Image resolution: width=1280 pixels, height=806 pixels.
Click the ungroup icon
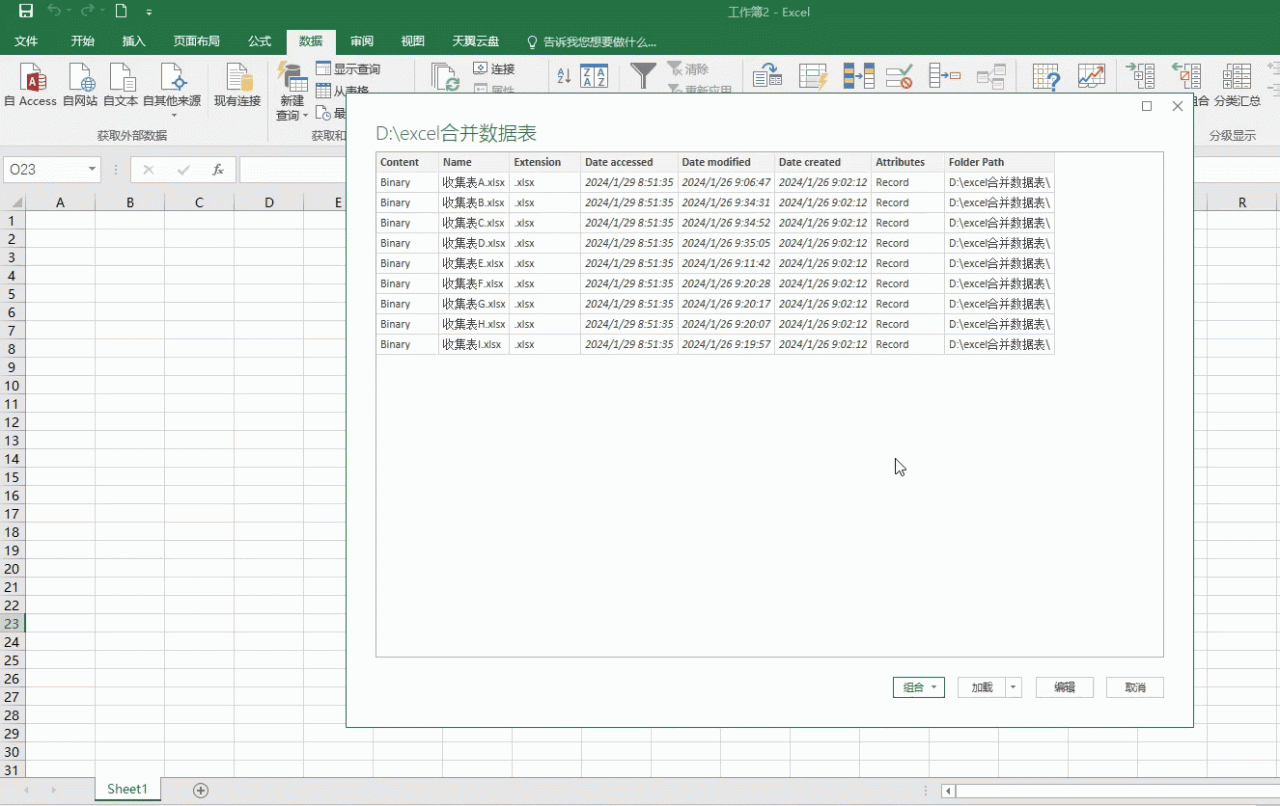[1187, 76]
